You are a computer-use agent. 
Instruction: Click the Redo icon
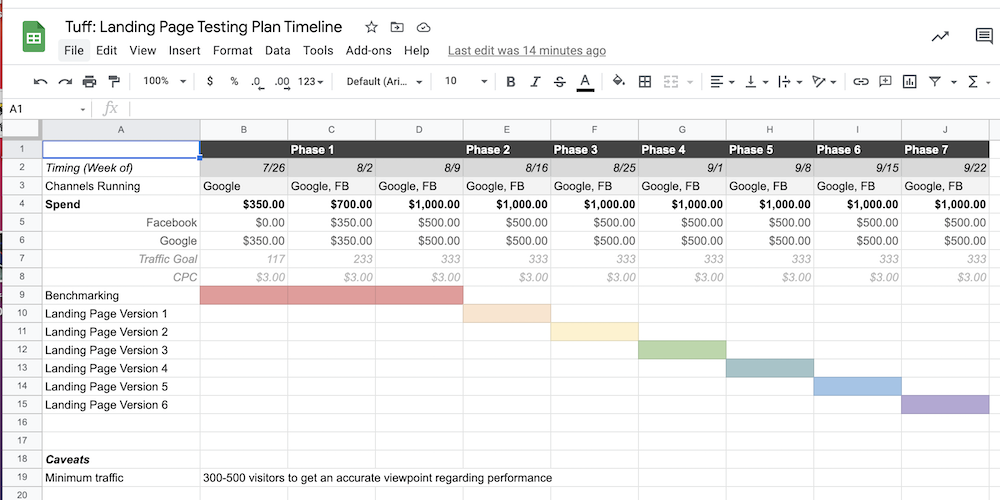coord(65,82)
